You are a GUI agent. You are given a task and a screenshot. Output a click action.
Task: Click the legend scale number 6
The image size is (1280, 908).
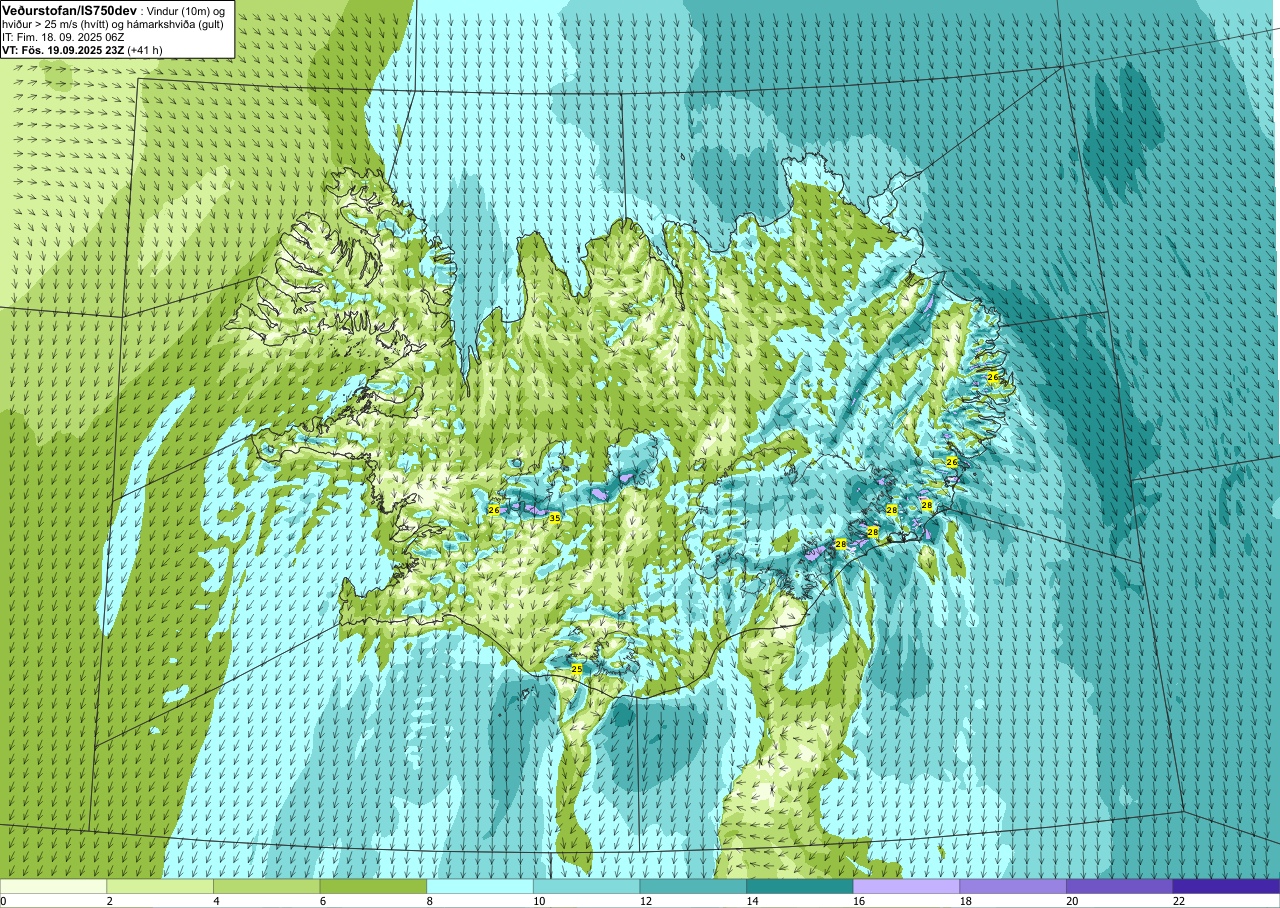(323, 901)
